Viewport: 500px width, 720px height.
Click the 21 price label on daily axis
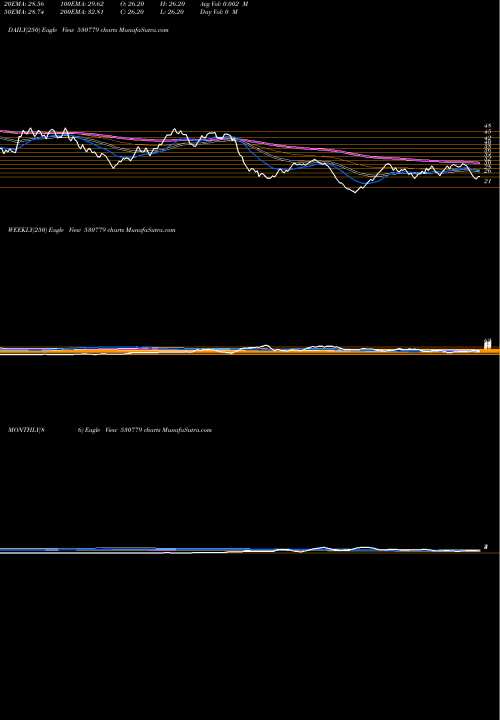tap(488, 181)
